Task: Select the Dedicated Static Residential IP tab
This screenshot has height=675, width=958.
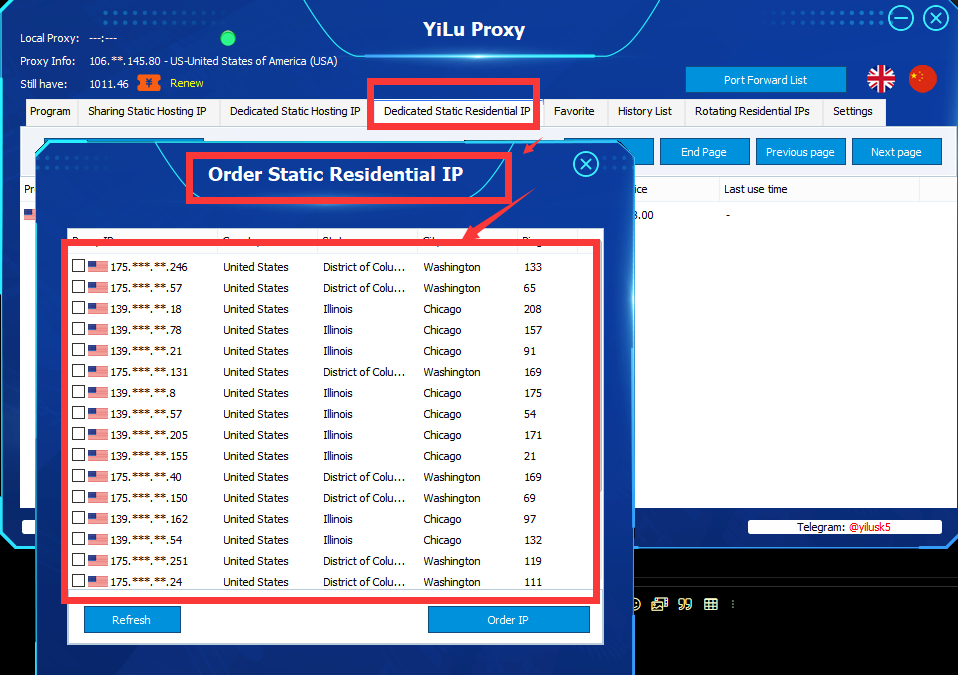Action: click(456, 112)
